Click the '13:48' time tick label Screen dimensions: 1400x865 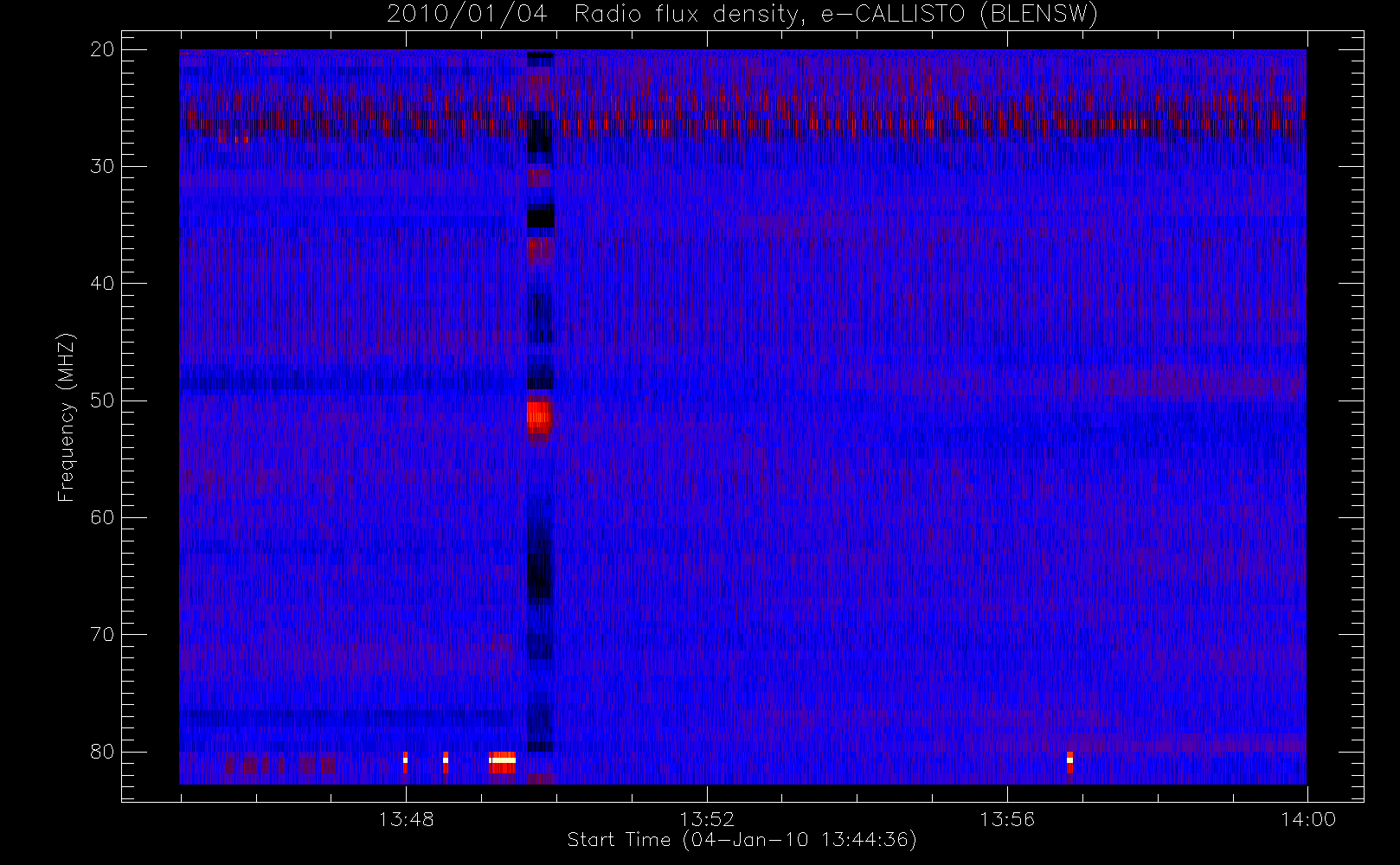[406, 819]
